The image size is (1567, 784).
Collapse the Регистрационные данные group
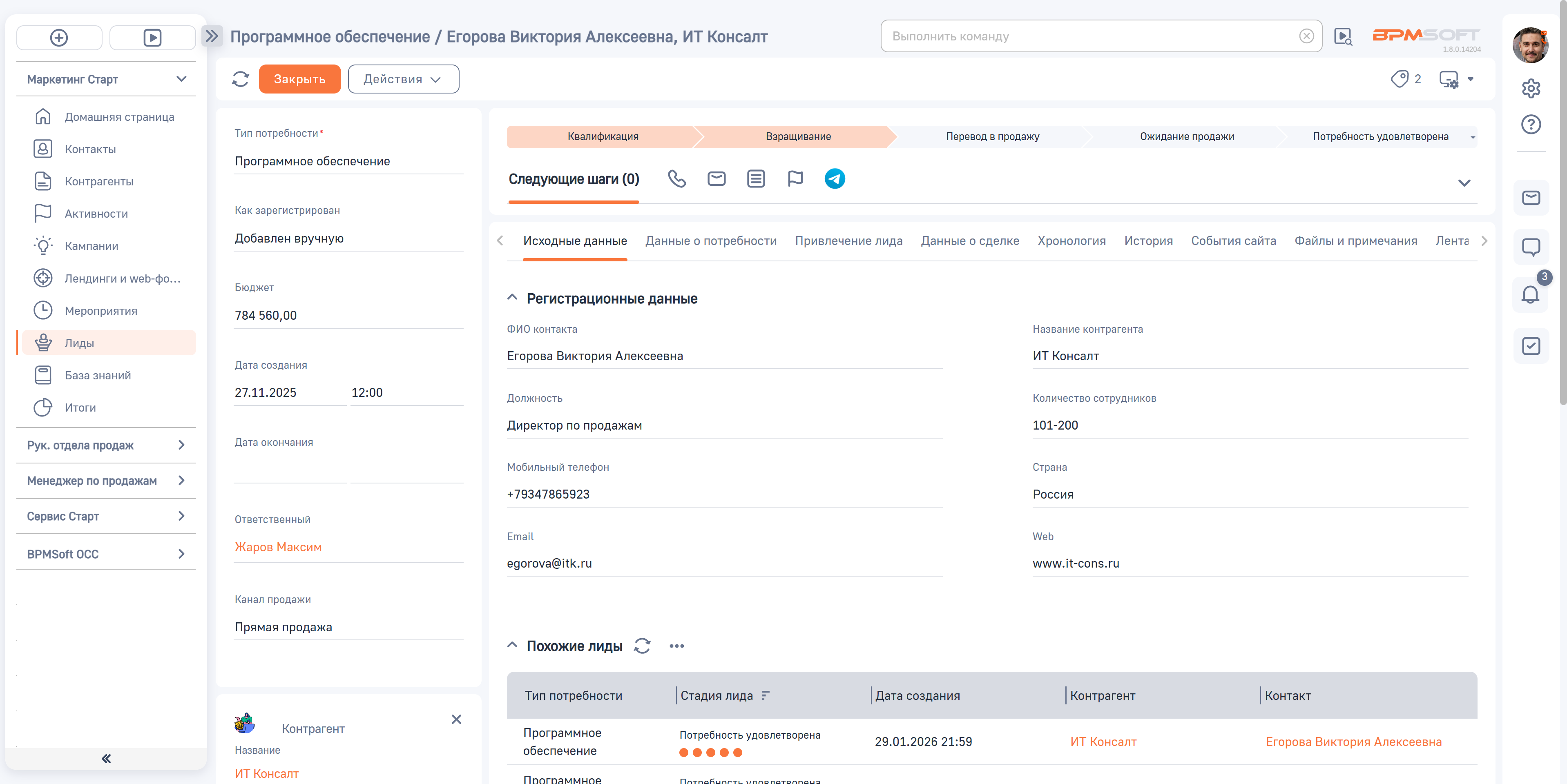click(511, 298)
